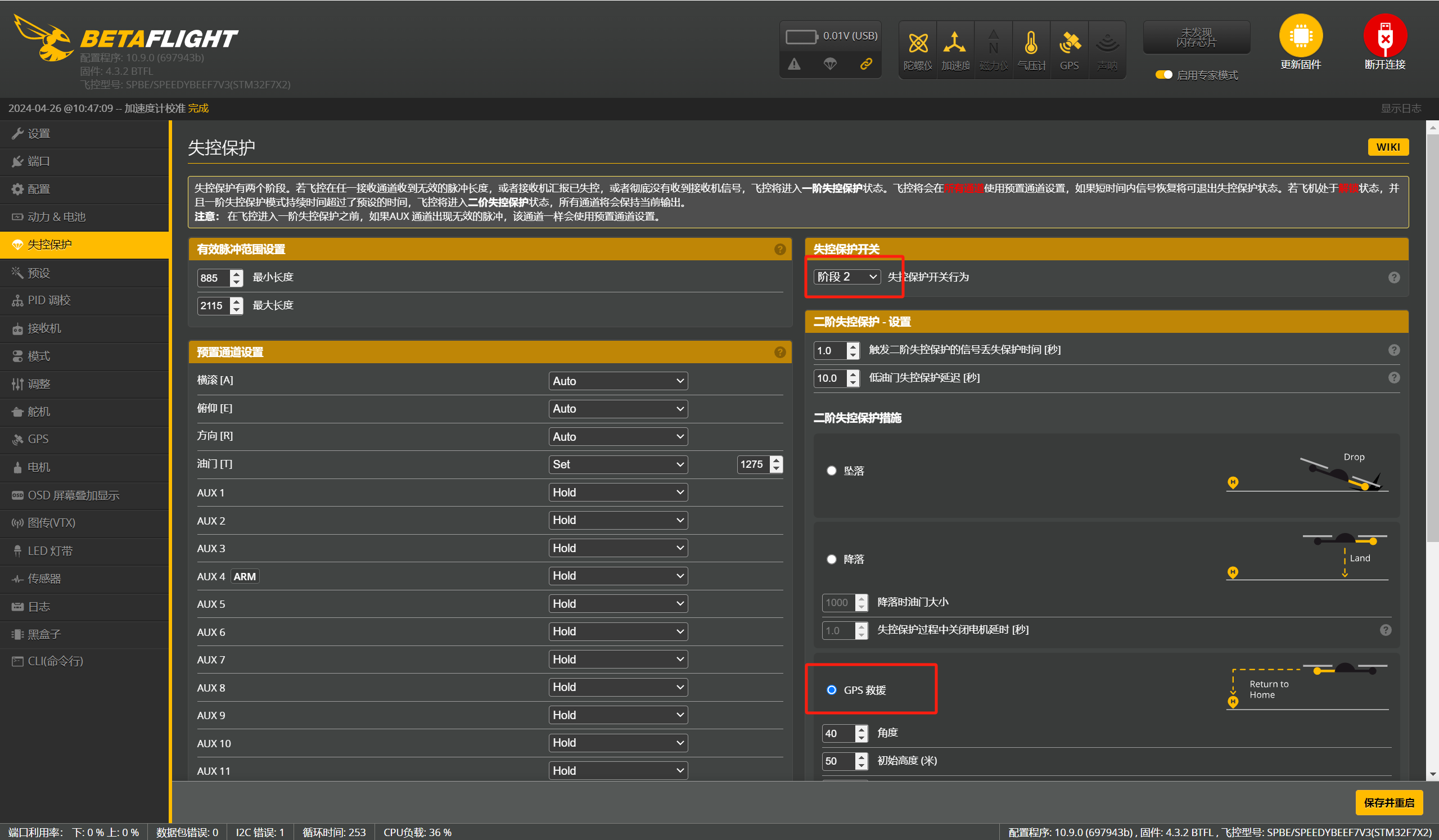The height and width of the screenshot is (840, 1439).
Task: Toggle expert mode (启用专家模式) switch
Action: [1163, 75]
